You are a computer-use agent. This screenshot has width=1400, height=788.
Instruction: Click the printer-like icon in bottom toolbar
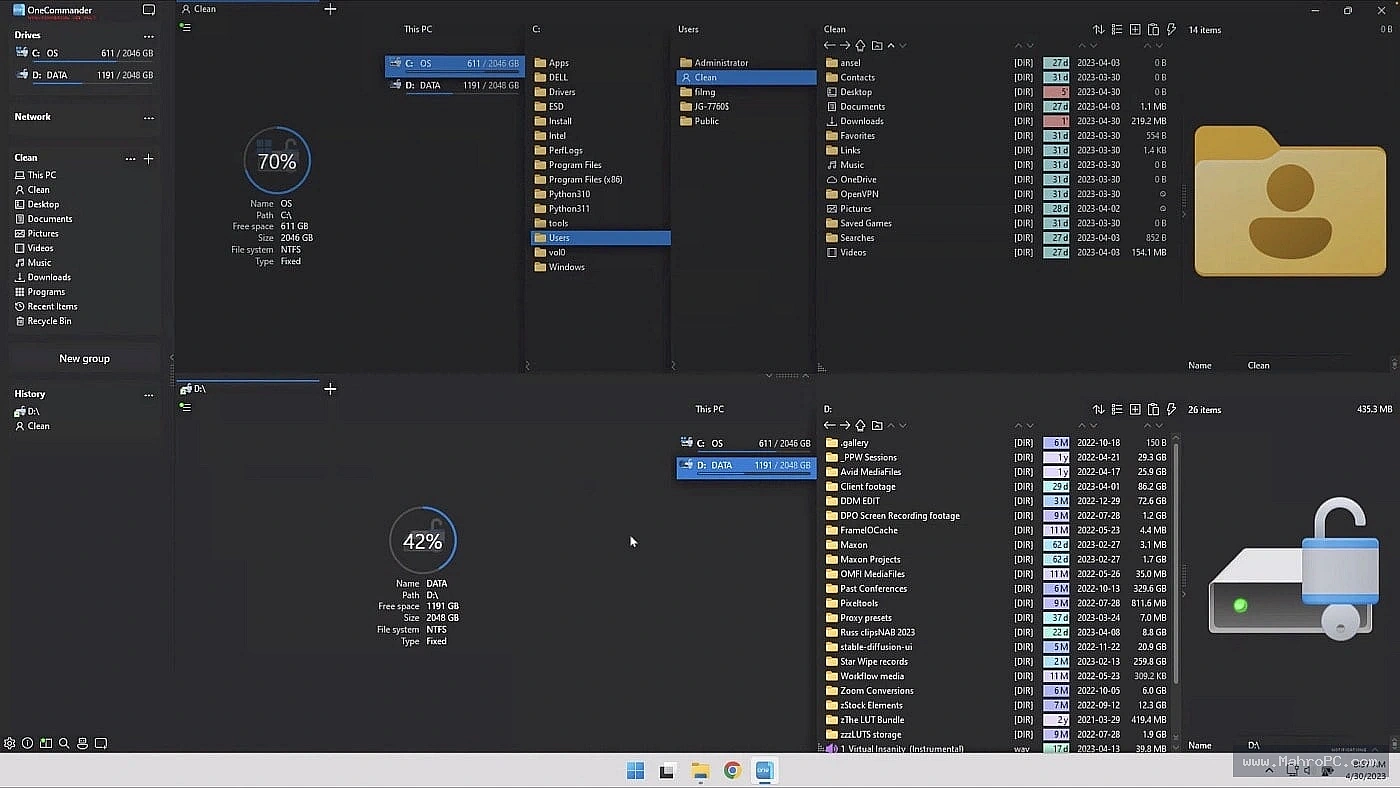pos(82,743)
